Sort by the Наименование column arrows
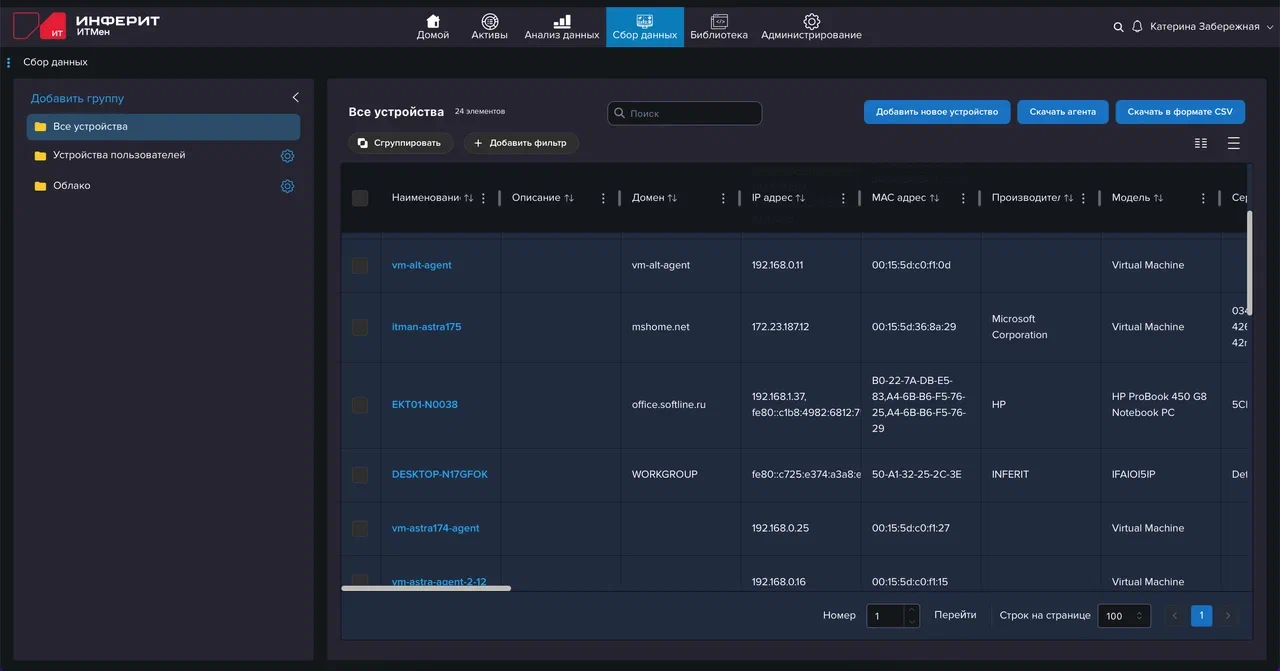 (469, 198)
